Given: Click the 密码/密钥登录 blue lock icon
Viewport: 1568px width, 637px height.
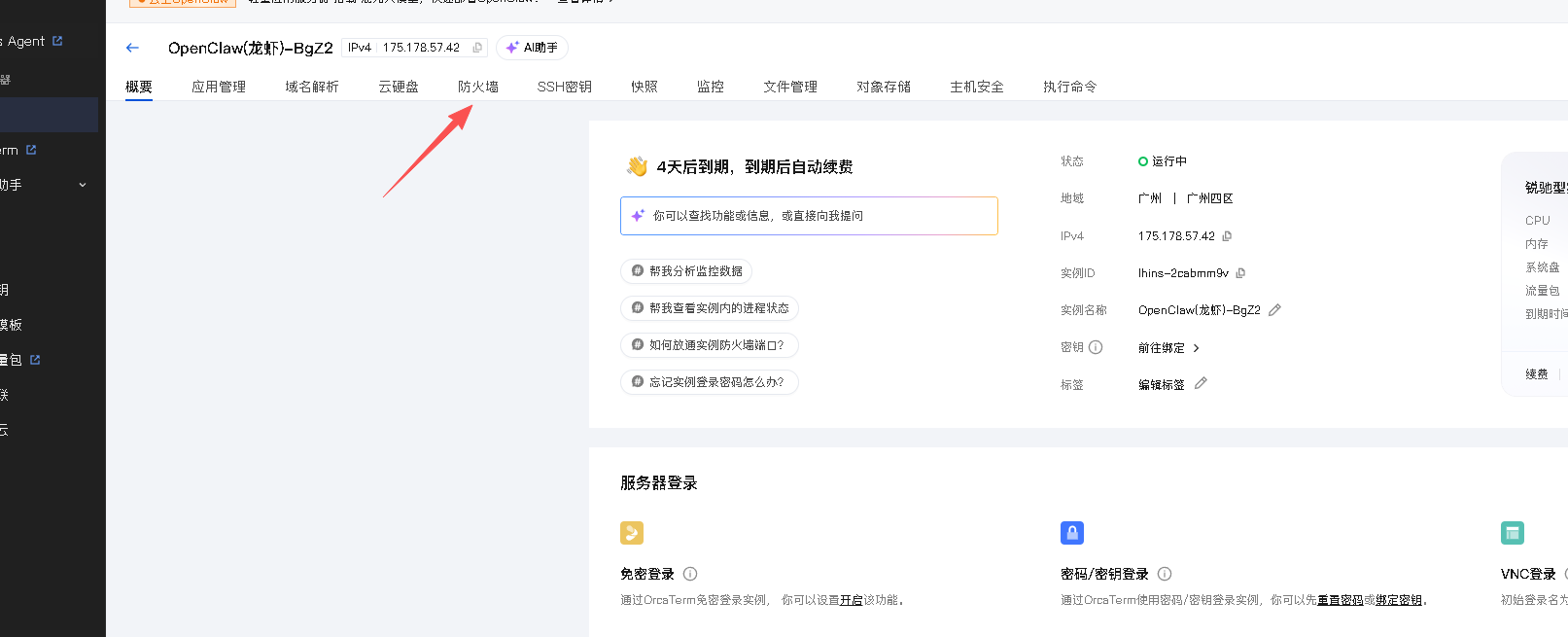Looking at the screenshot, I should (x=1072, y=533).
